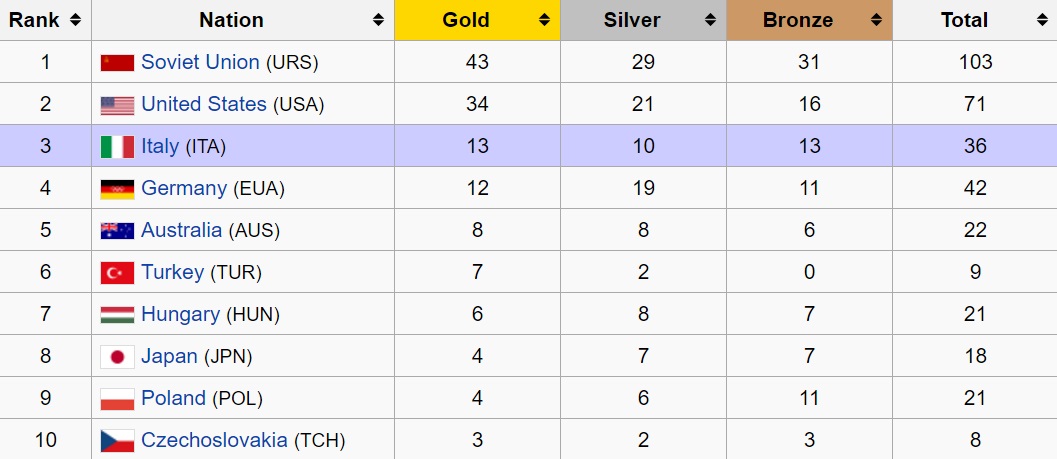The image size is (1057, 459).
Task: Click the United States flag icon
Action: point(117,105)
